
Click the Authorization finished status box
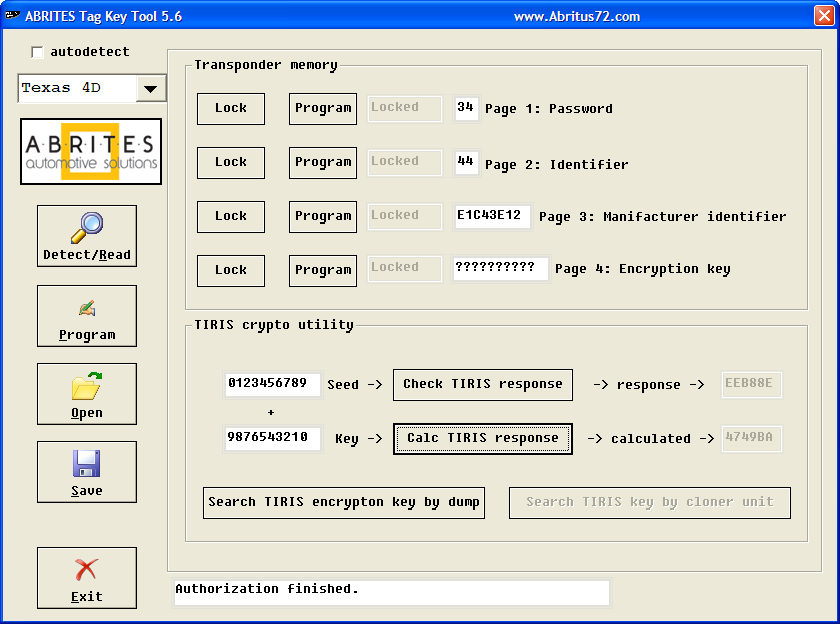tap(392, 593)
